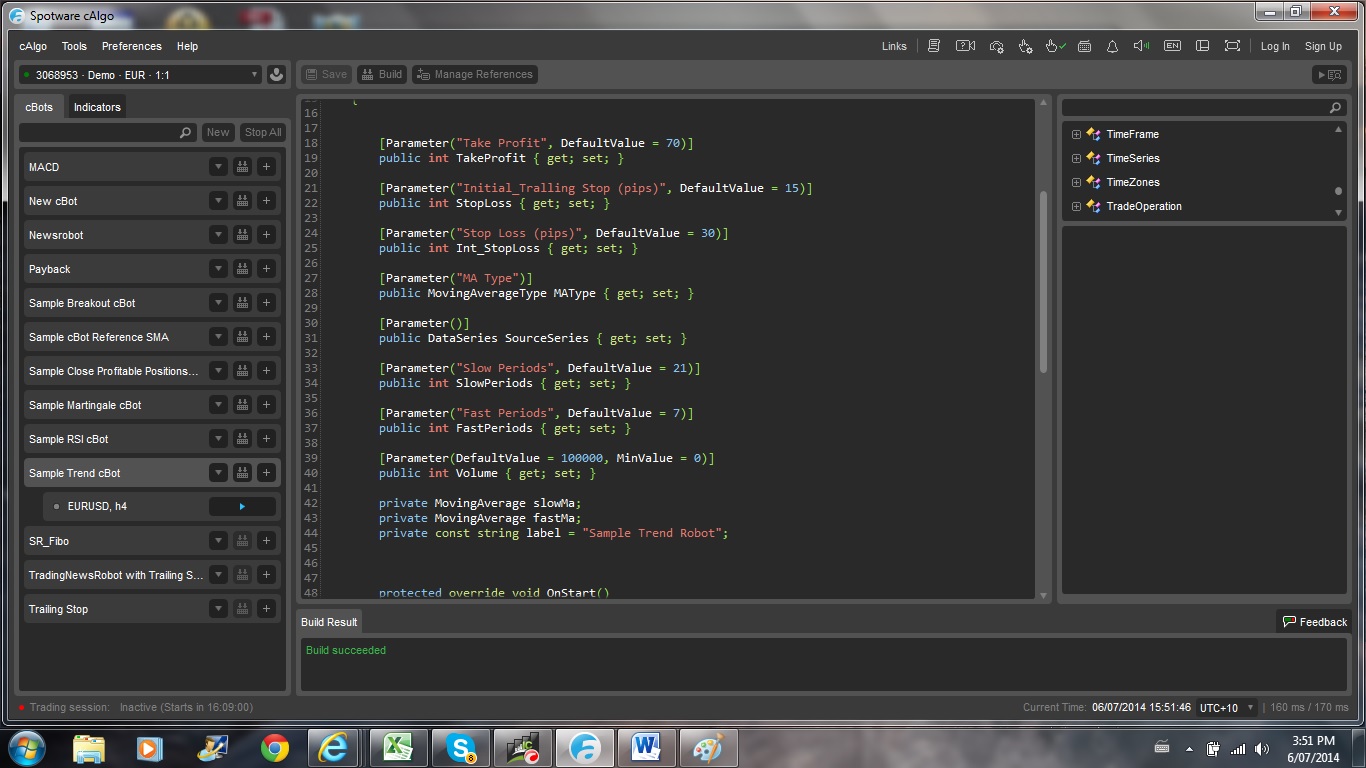This screenshot has height=768, width=1366.
Task: Select the Sample Close Profitable Positions cBot row
Action: click(152, 371)
